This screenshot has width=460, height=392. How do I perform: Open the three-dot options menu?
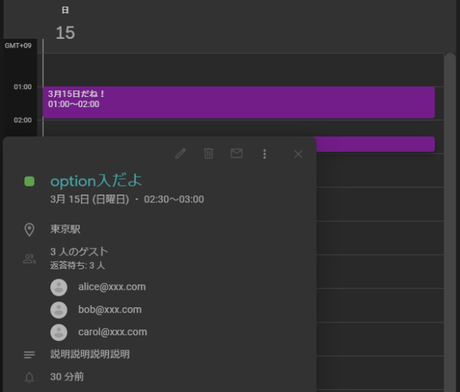click(x=264, y=154)
